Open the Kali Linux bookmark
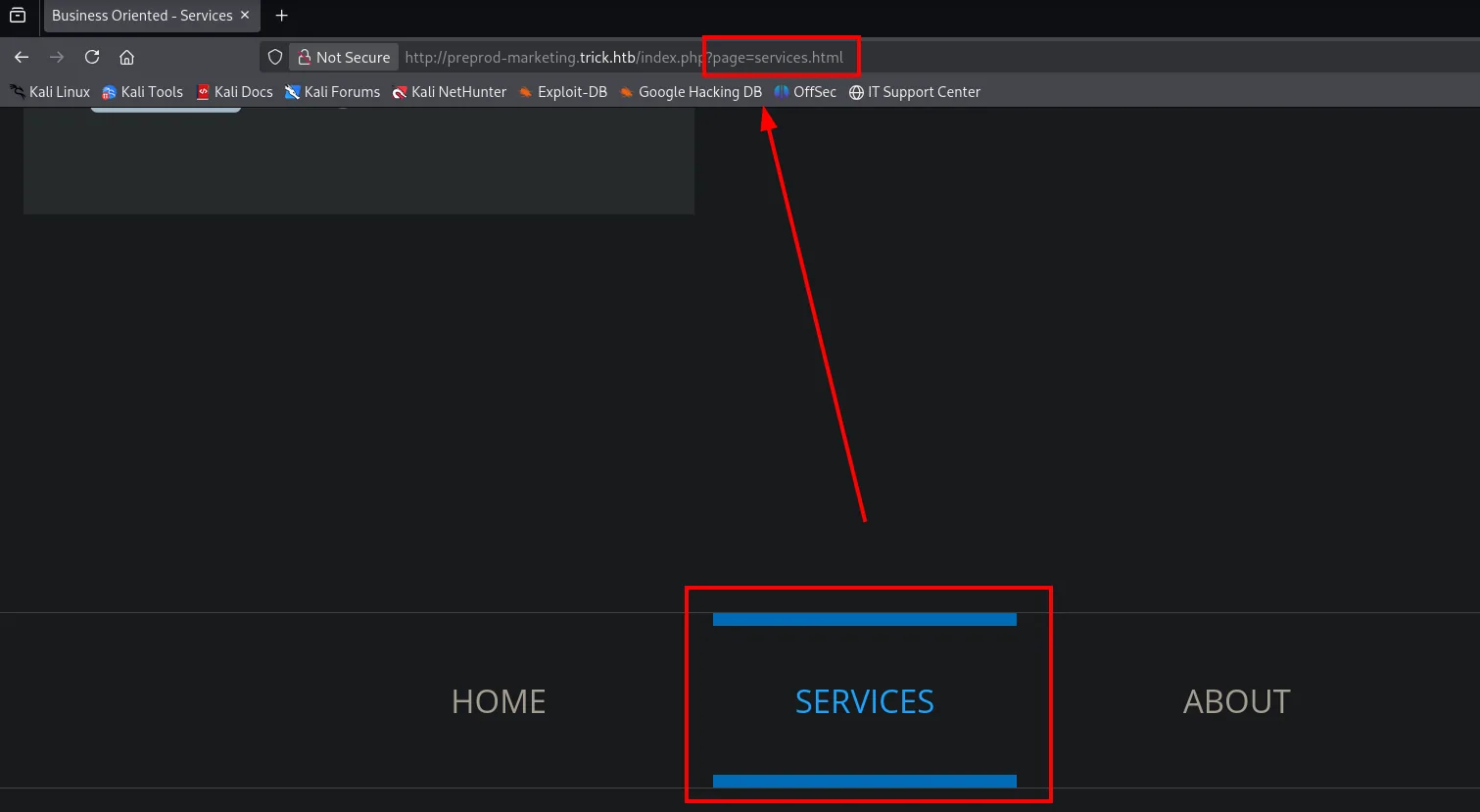The image size is (1480, 812). [50, 92]
